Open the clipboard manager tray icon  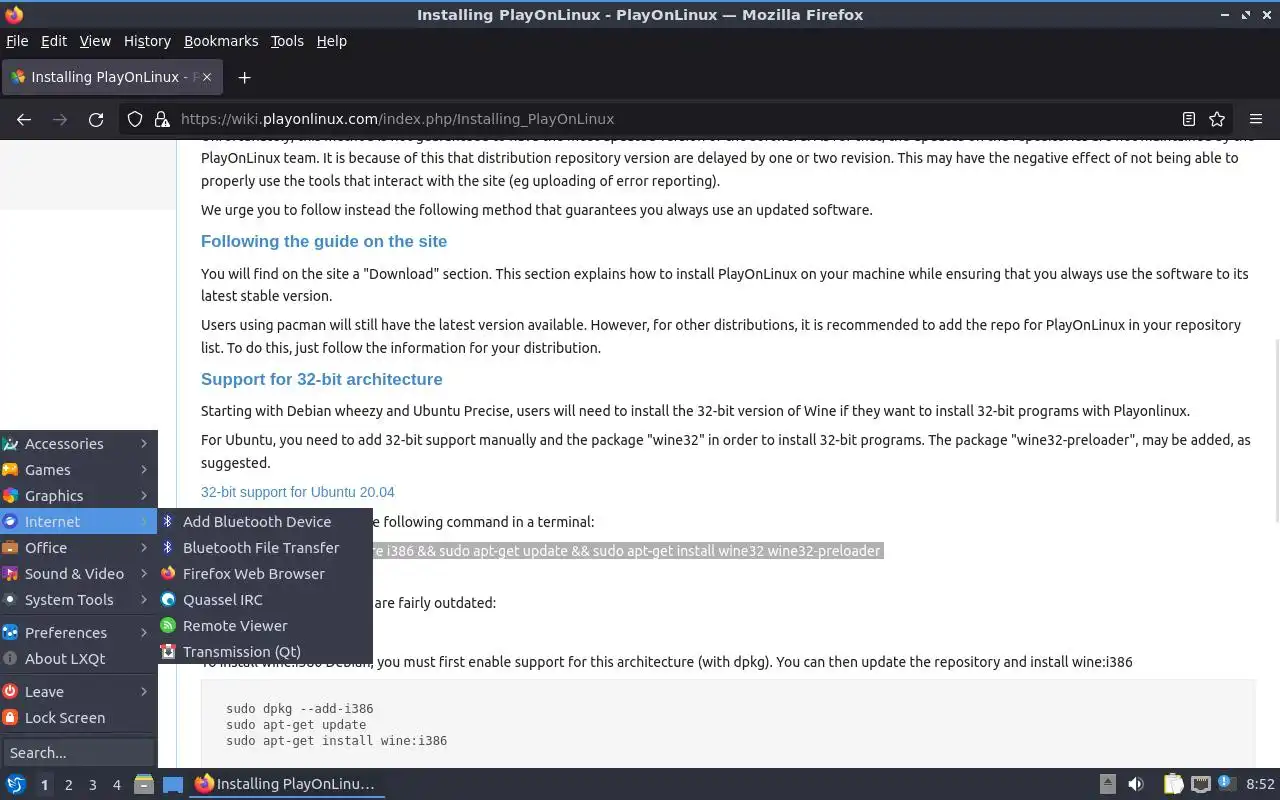(1173, 784)
